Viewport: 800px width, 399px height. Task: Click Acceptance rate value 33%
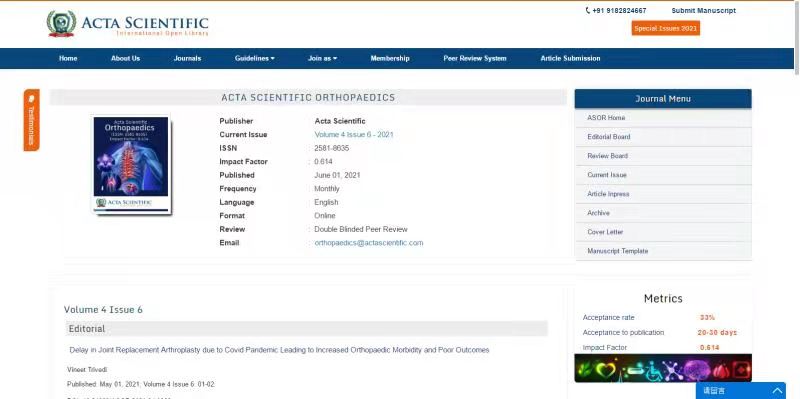pos(707,317)
